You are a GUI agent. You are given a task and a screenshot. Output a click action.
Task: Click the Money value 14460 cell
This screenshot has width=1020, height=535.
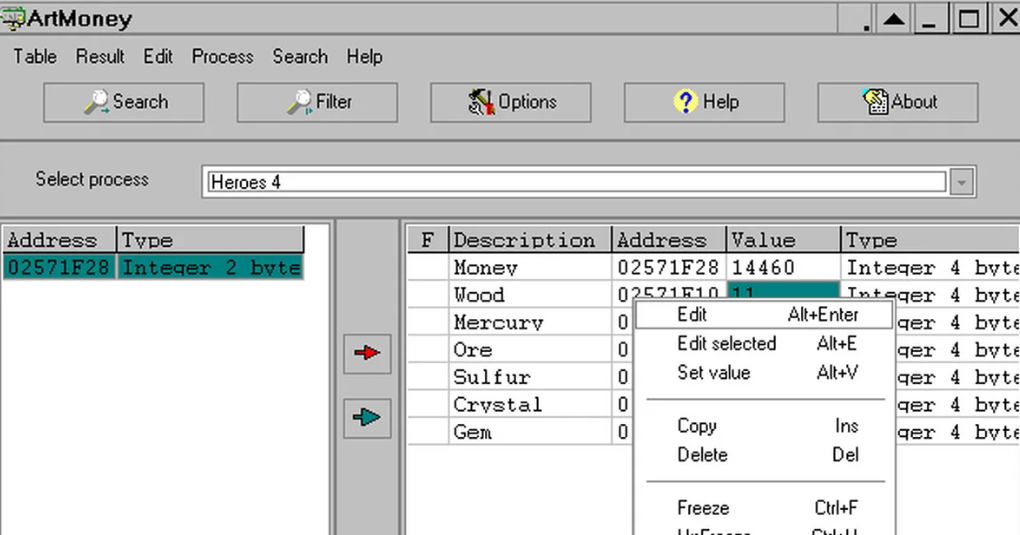[783, 268]
